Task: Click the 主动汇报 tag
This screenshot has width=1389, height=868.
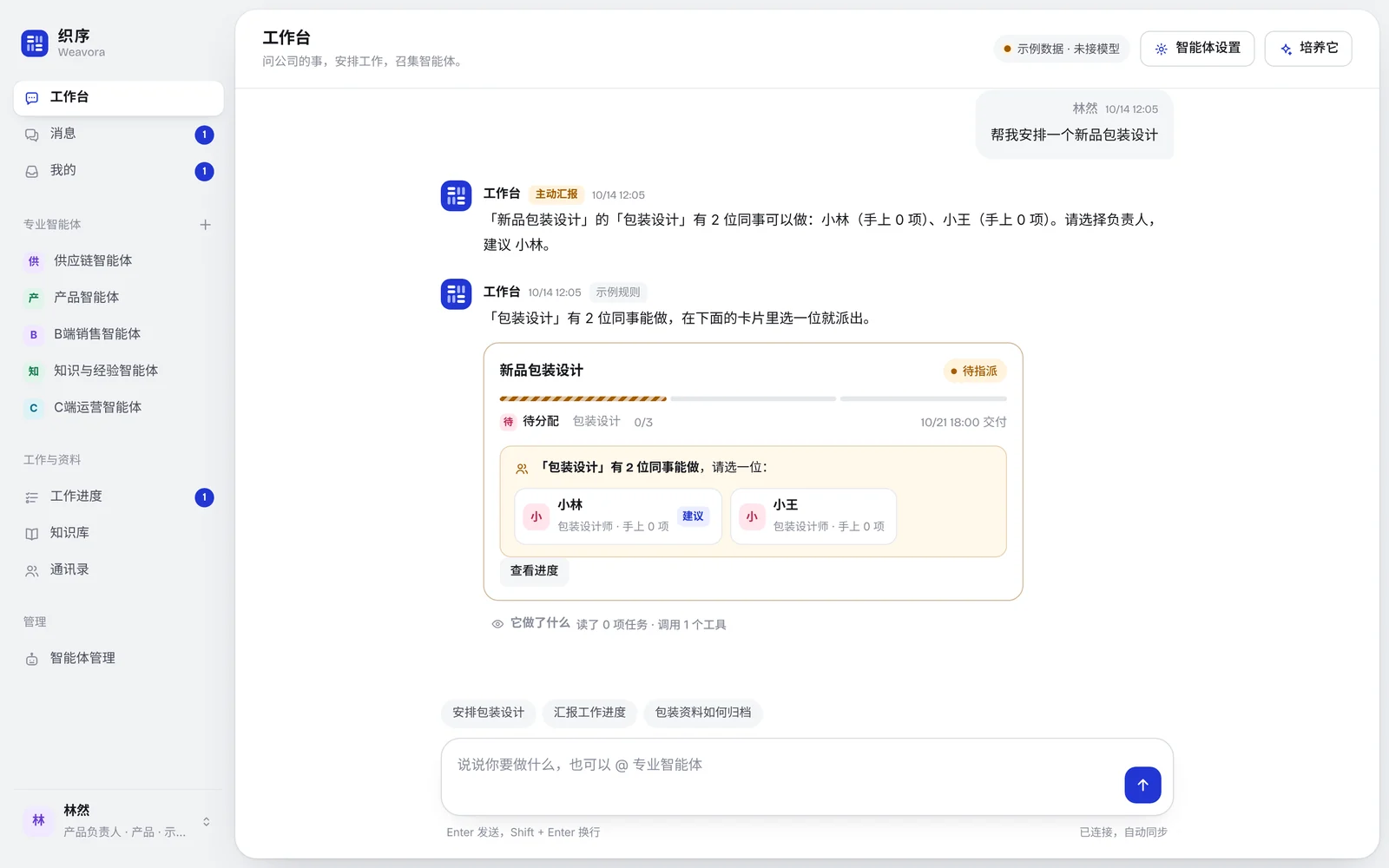Action: coord(556,194)
